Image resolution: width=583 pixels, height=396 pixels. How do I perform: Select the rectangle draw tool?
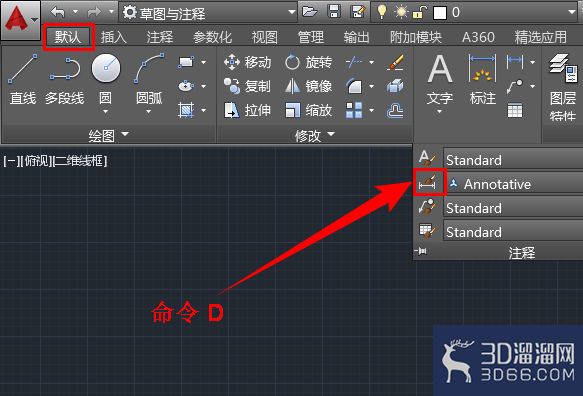(186, 62)
